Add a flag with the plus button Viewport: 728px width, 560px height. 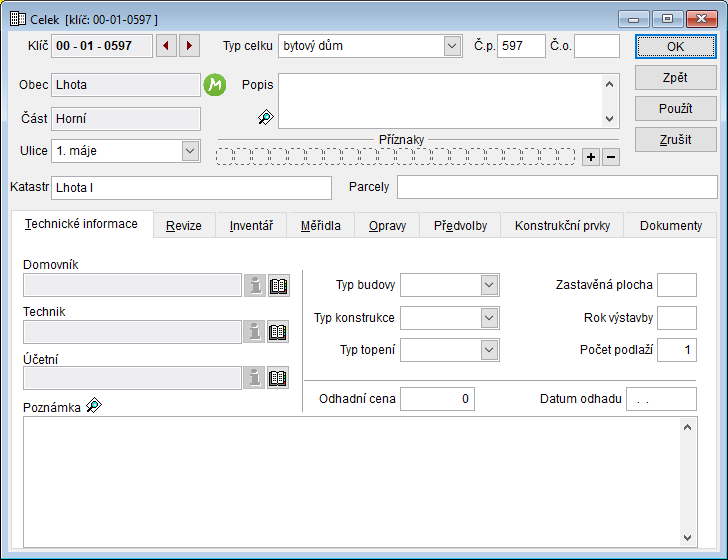[x=591, y=157]
